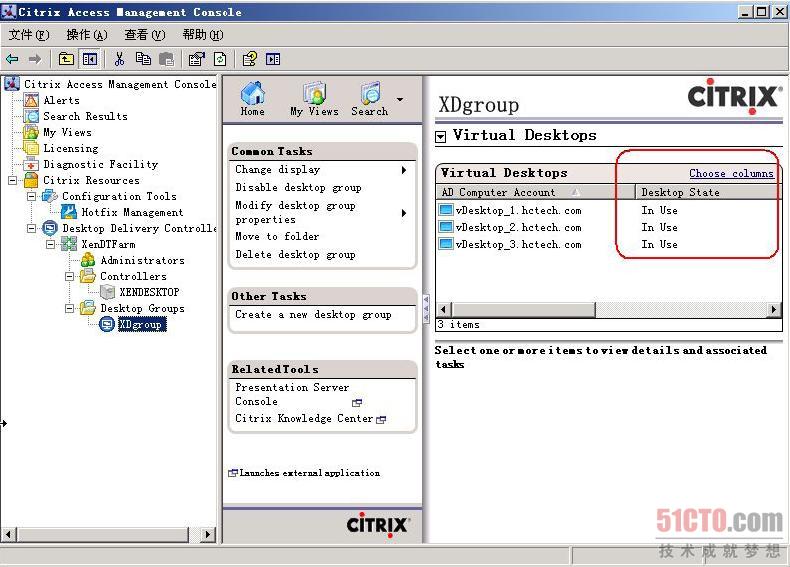This screenshot has height=567, width=790.
Task: Collapse the Desktop Delivery Controller node
Action: 31,228
